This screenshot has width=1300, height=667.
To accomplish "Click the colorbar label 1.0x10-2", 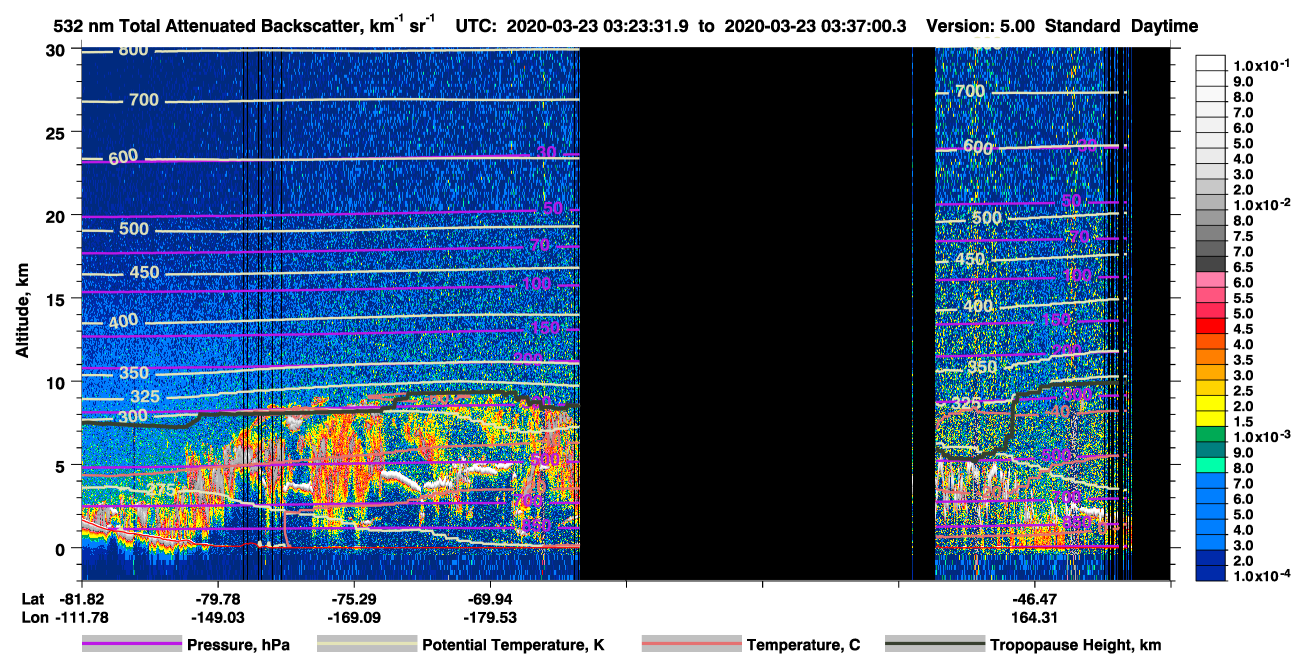I will click(x=1260, y=204).
